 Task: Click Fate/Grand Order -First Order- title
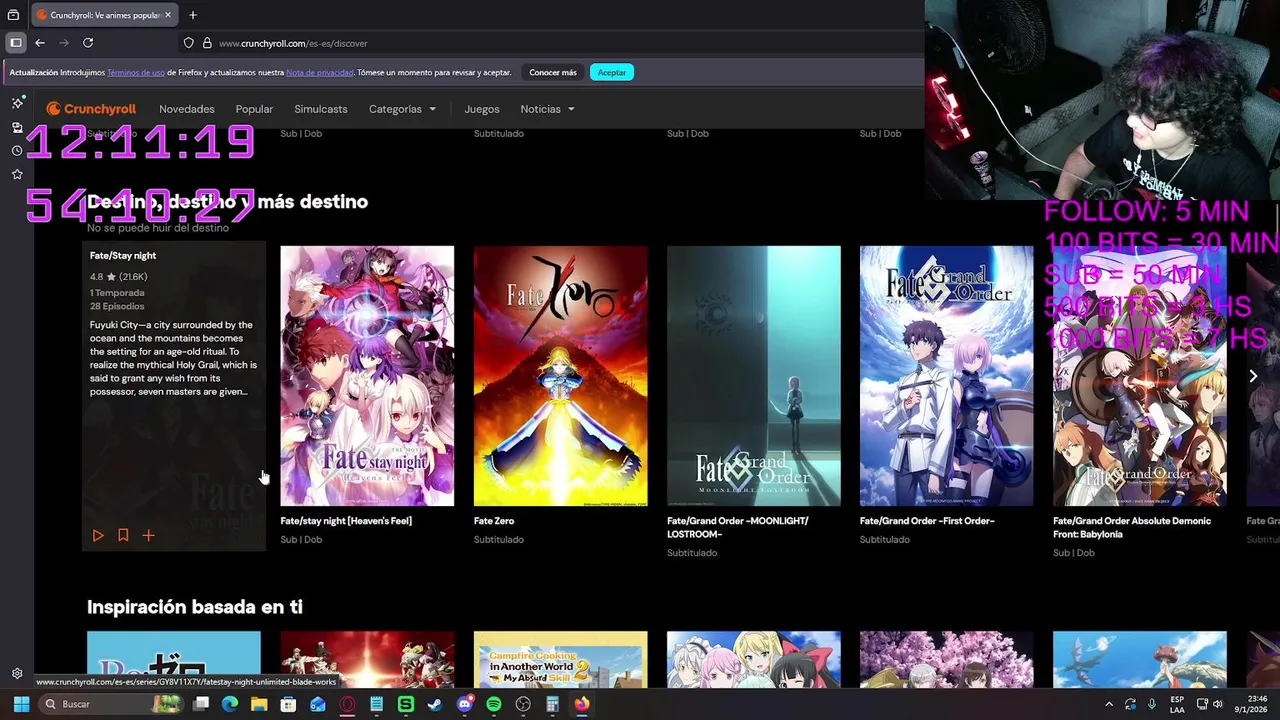pyautogui.click(x=927, y=521)
